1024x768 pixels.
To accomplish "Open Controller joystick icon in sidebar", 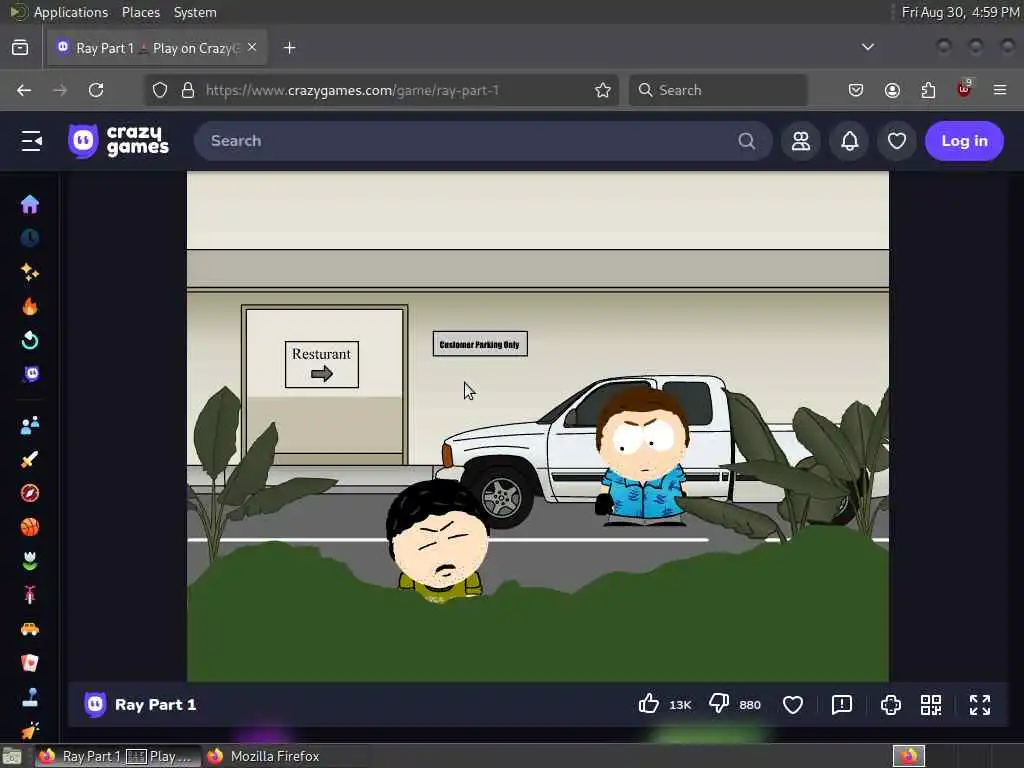I will click(x=29, y=697).
